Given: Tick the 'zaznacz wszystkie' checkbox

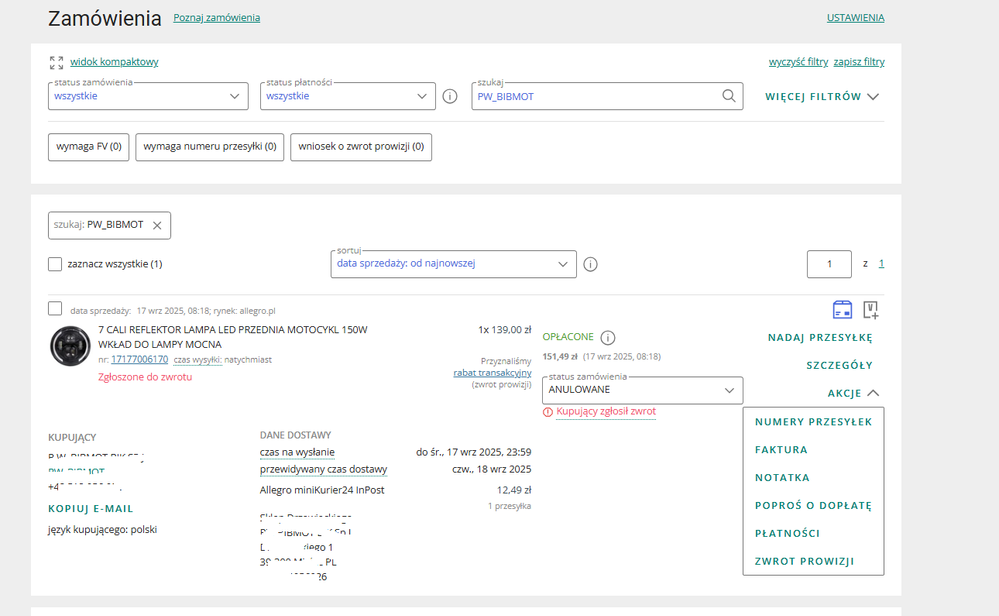Looking at the screenshot, I should 55,264.
